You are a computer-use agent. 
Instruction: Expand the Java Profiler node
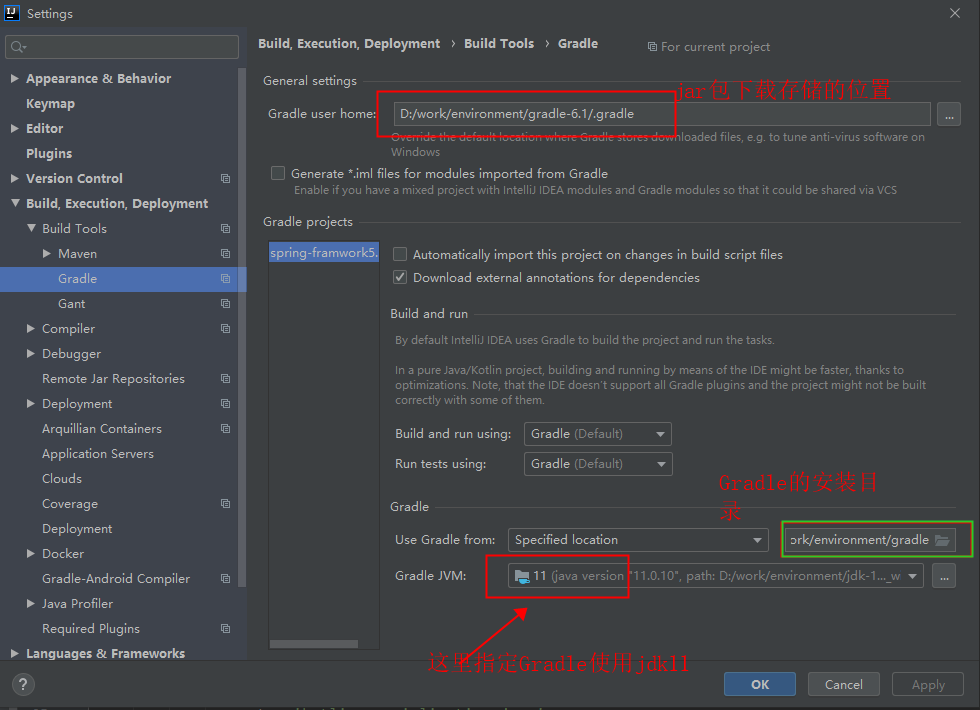pyautogui.click(x=31, y=603)
